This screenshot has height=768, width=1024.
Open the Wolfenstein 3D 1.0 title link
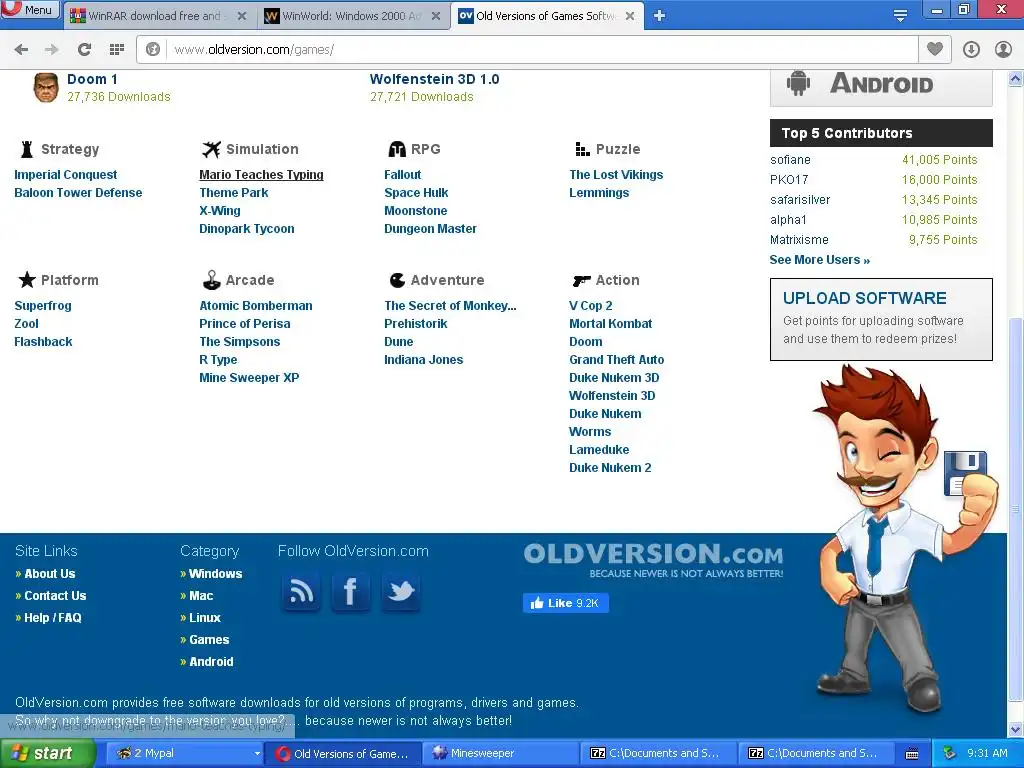pyautogui.click(x=434, y=79)
